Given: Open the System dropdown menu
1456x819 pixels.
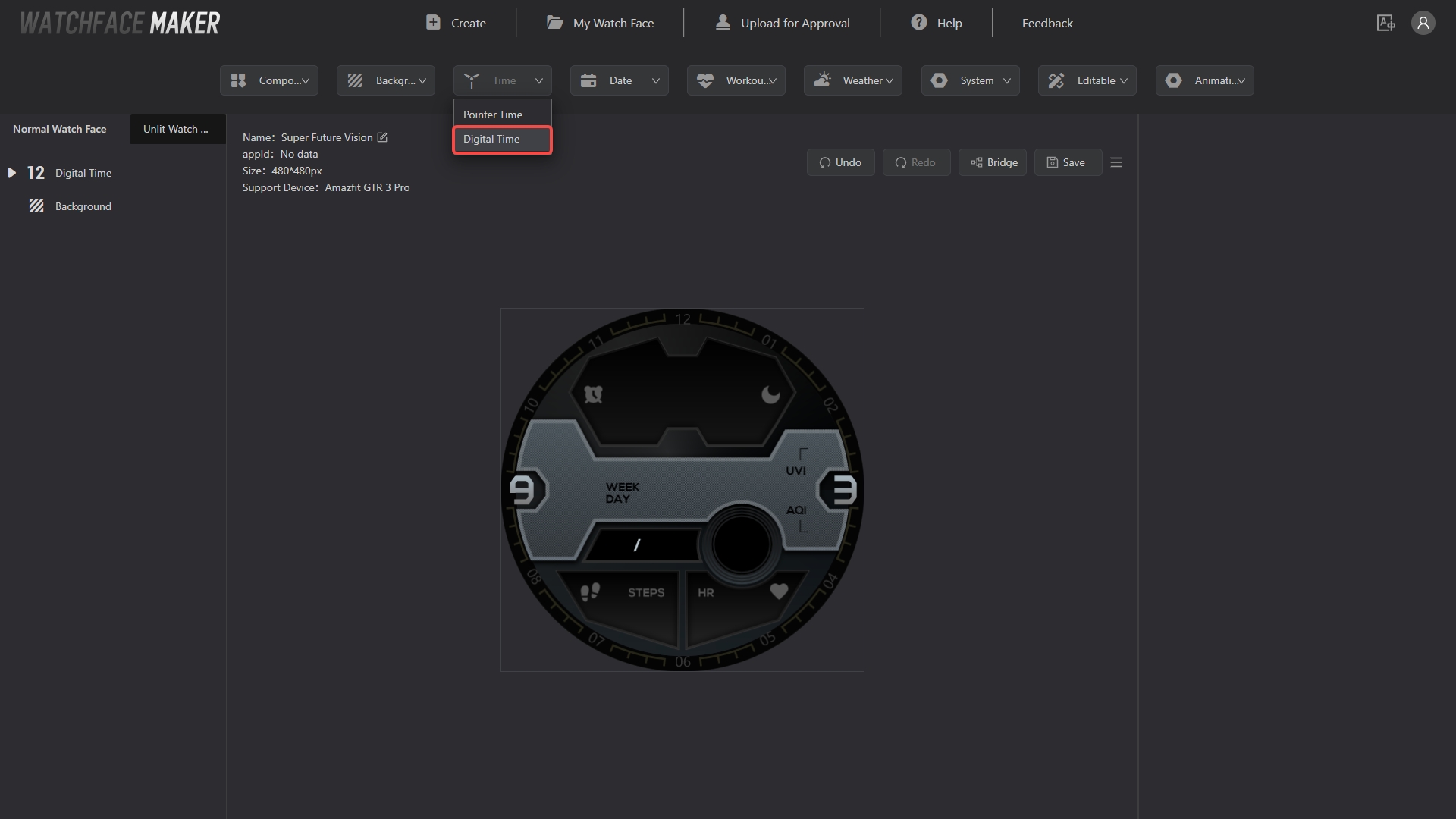Looking at the screenshot, I should click(970, 80).
